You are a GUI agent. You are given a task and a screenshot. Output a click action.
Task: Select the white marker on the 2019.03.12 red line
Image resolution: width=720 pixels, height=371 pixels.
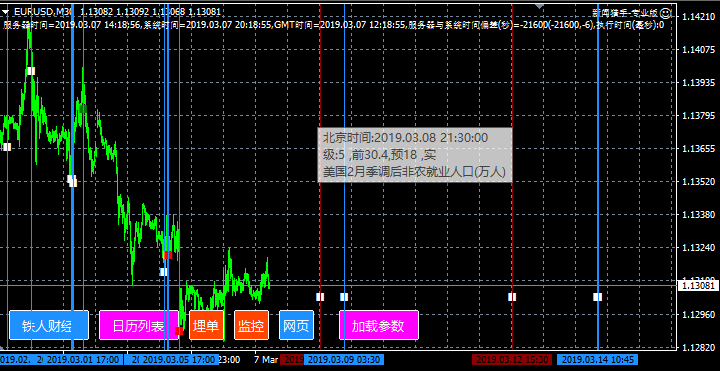coord(512,297)
